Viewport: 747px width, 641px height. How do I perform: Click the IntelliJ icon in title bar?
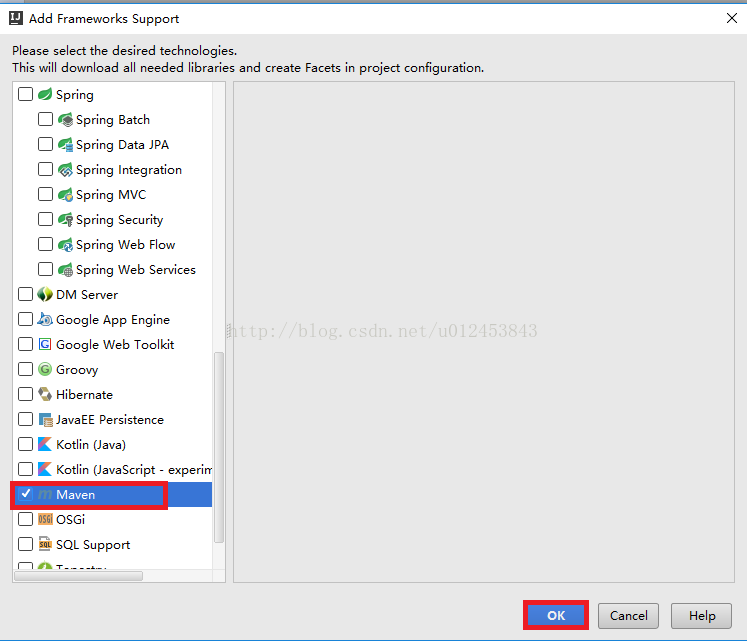click(x=16, y=18)
